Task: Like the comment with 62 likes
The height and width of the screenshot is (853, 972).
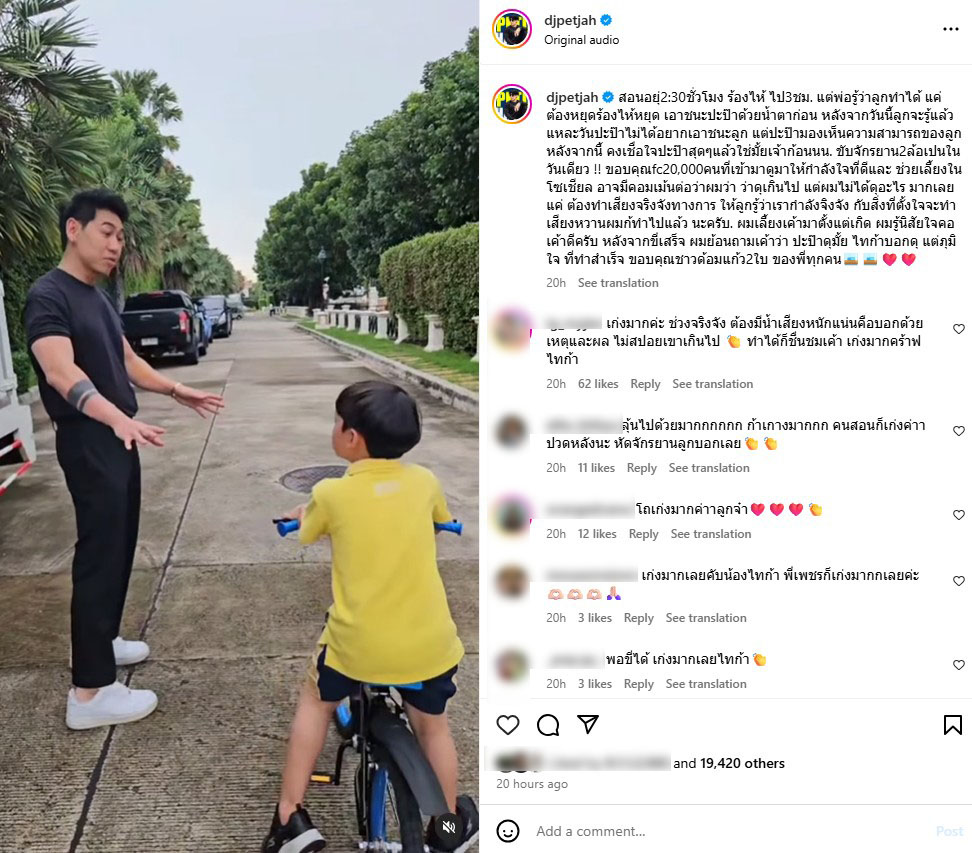Action: (959, 329)
